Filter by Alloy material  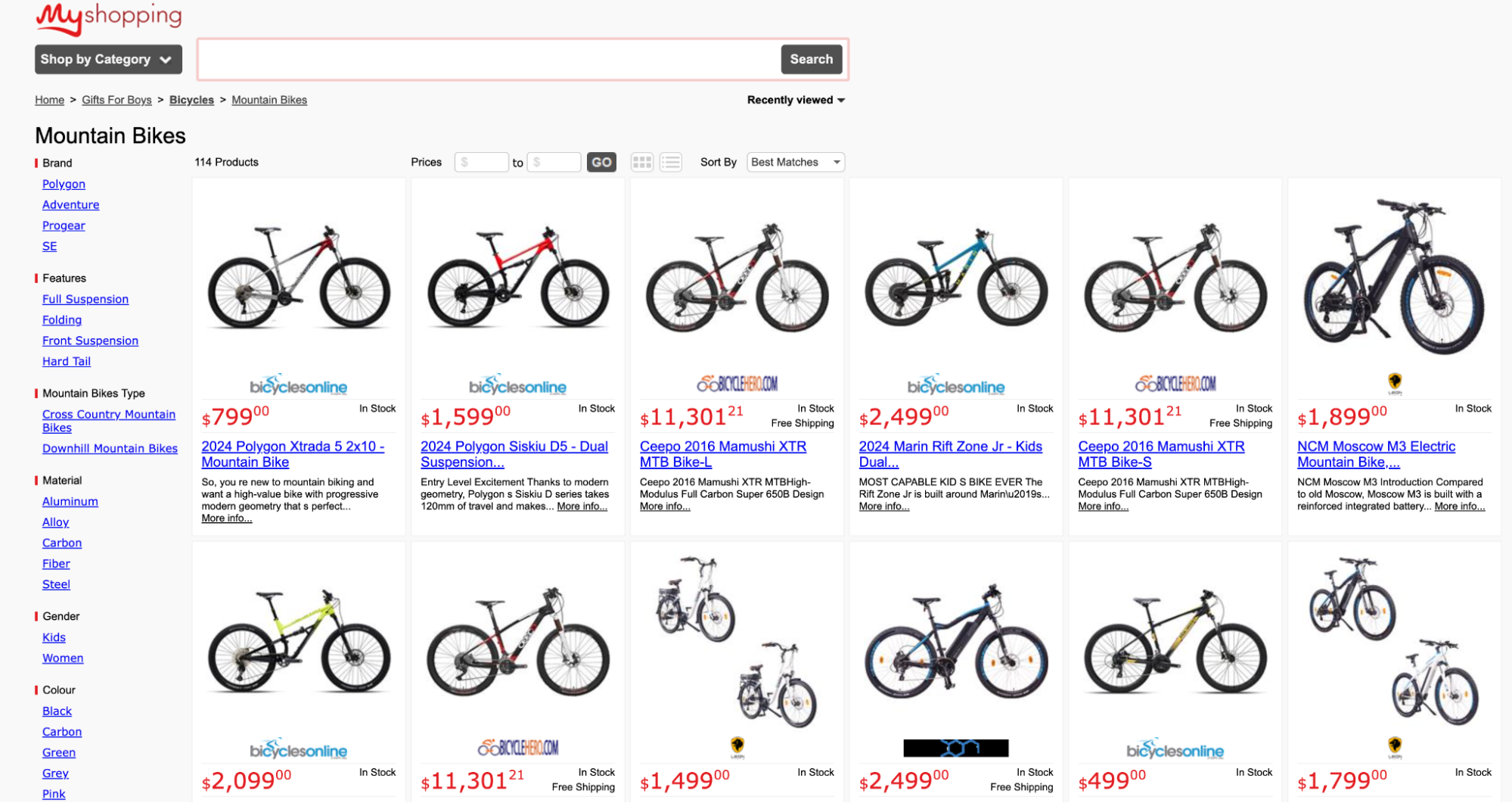[55, 522]
